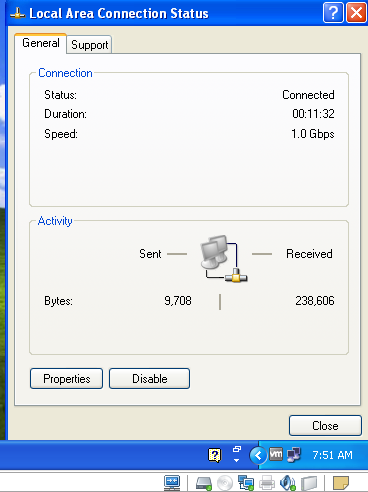Click the VMware printer device icon

267,483
